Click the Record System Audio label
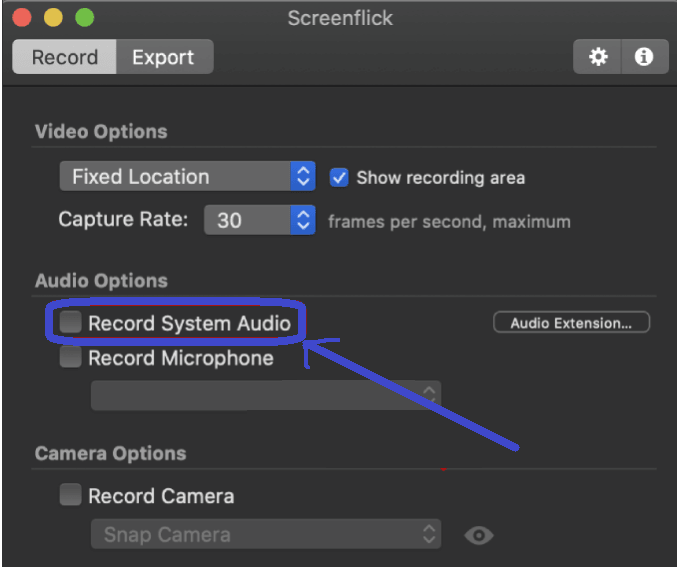This screenshot has width=677, height=567. click(189, 323)
